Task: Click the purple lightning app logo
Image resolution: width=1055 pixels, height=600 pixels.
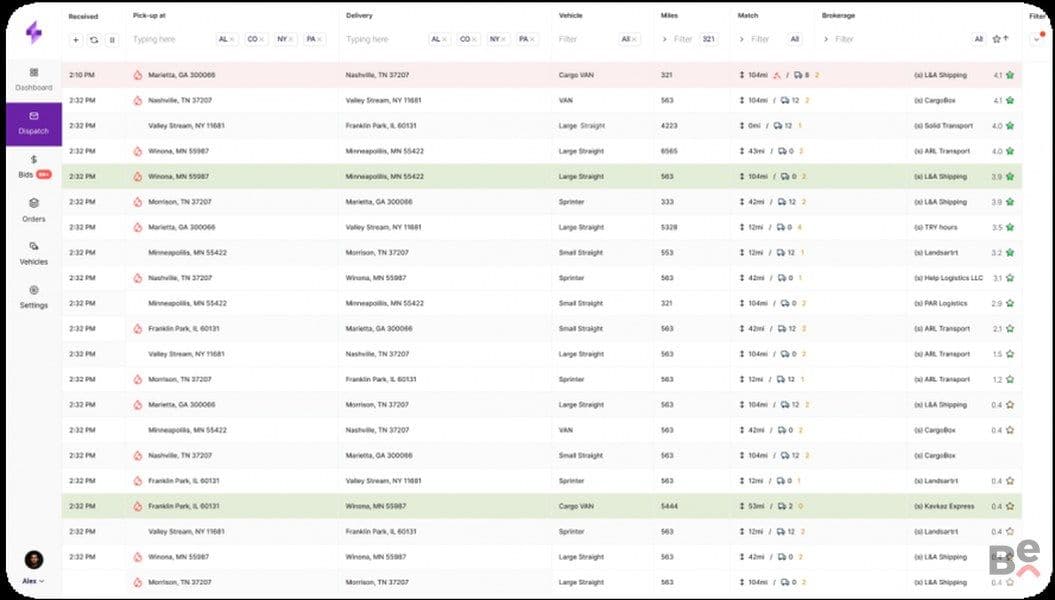Action: (34, 32)
